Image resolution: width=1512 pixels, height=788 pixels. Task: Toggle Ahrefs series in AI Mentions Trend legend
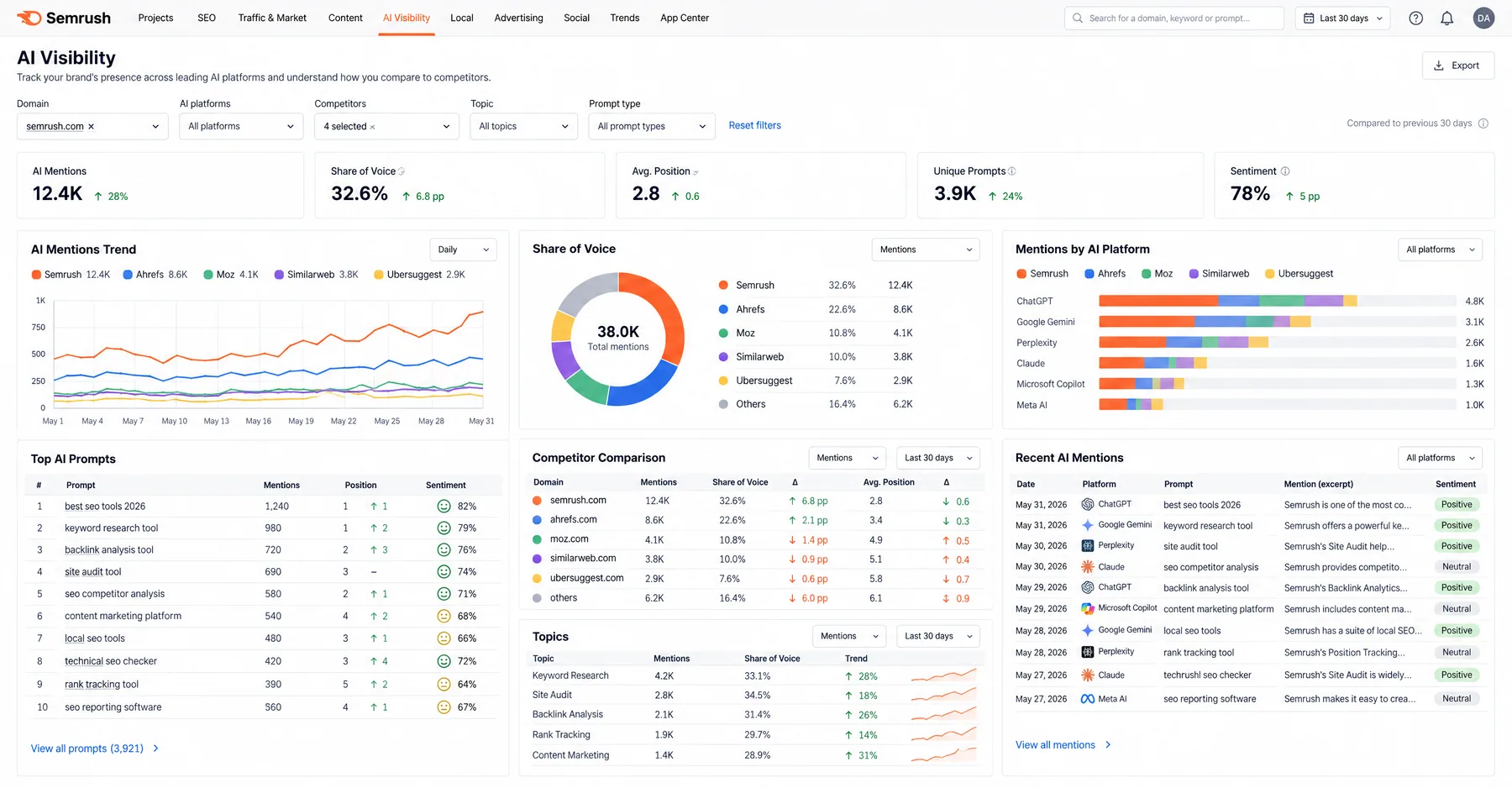click(x=155, y=275)
